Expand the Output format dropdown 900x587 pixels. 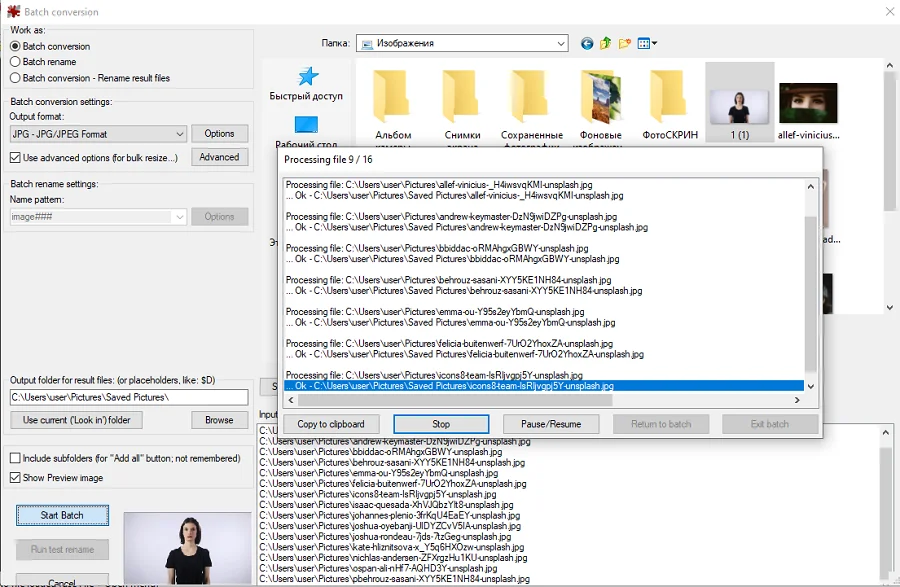tap(179, 134)
